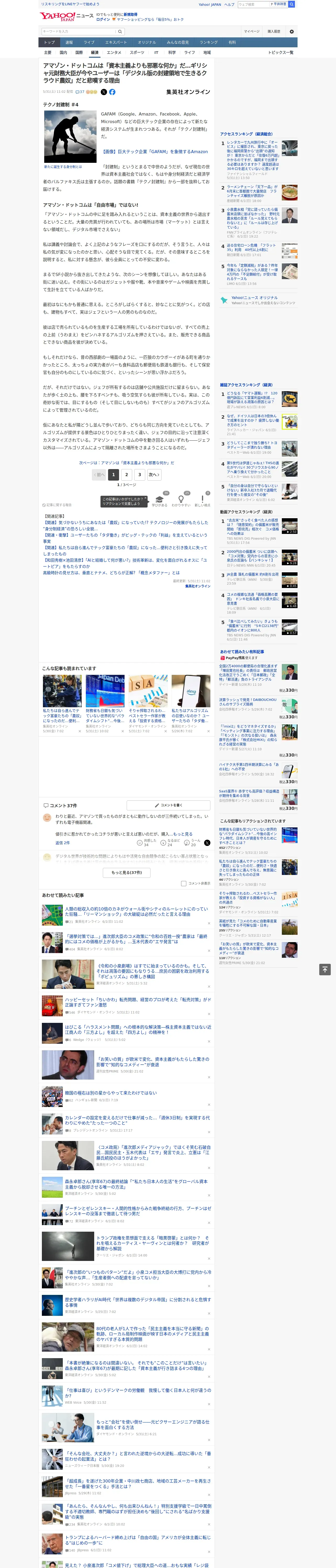Click the top-right web search button

click(292, 4)
